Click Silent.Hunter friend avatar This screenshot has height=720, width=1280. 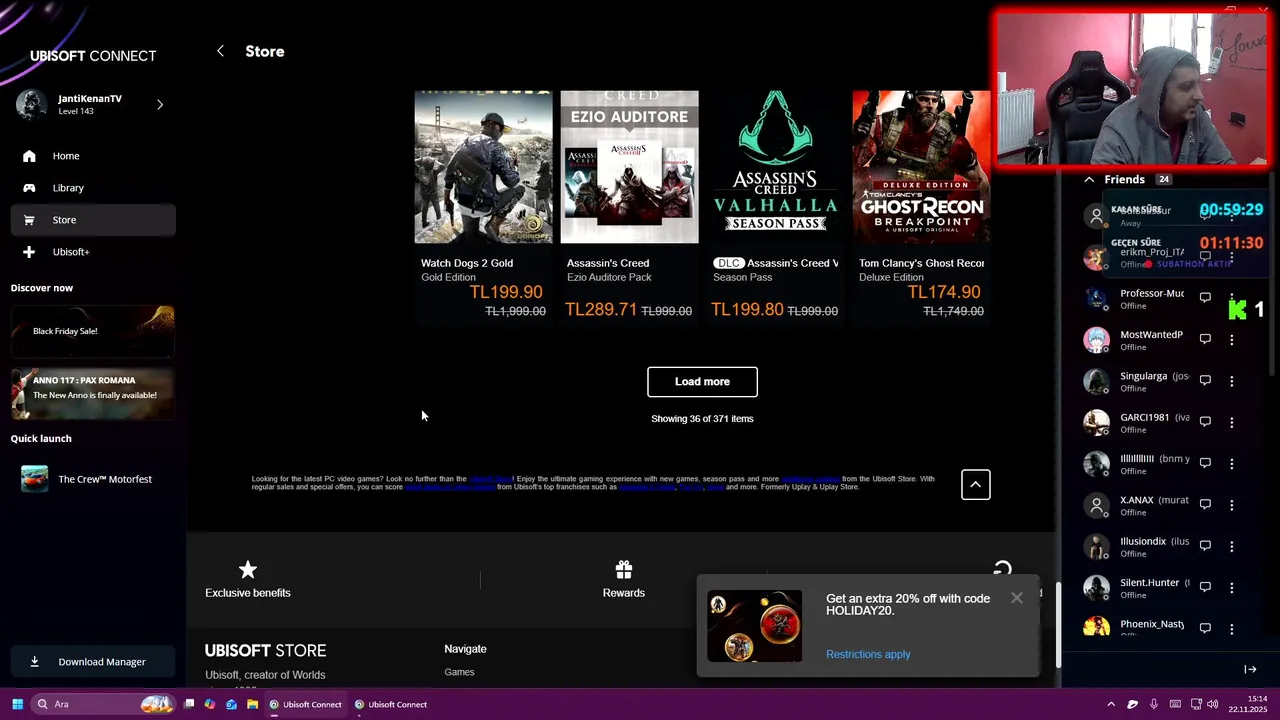(x=1097, y=588)
